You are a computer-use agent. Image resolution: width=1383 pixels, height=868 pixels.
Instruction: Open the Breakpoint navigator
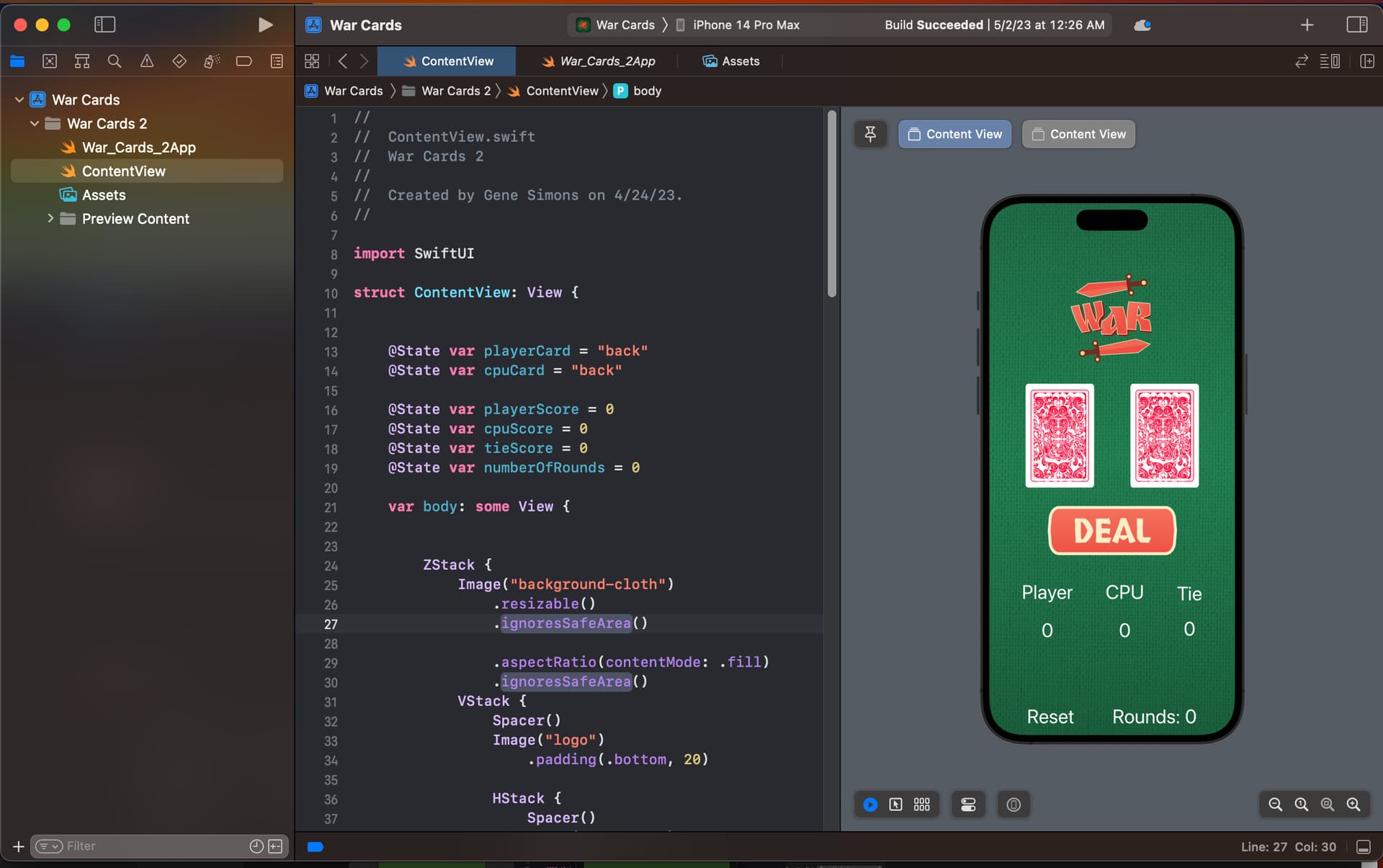[x=244, y=61]
